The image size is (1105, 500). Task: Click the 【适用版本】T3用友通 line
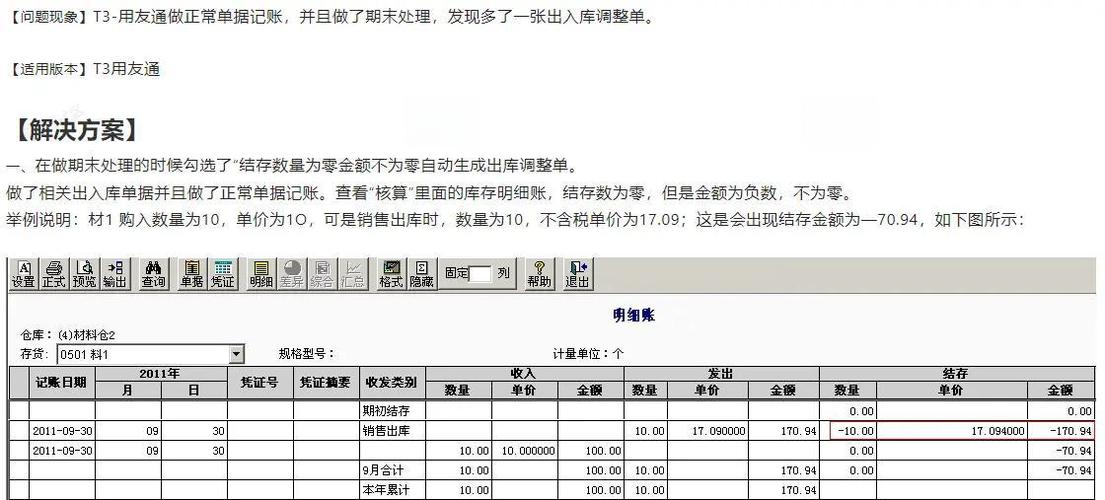click(84, 69)
